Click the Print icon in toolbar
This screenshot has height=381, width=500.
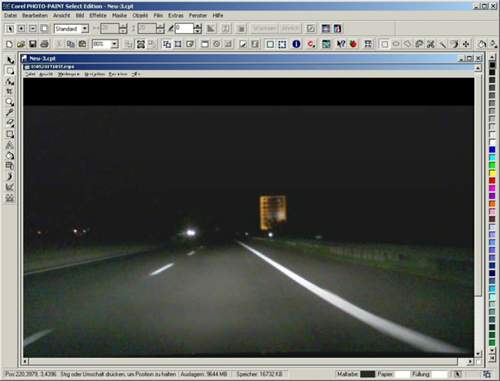click(44, 44)
